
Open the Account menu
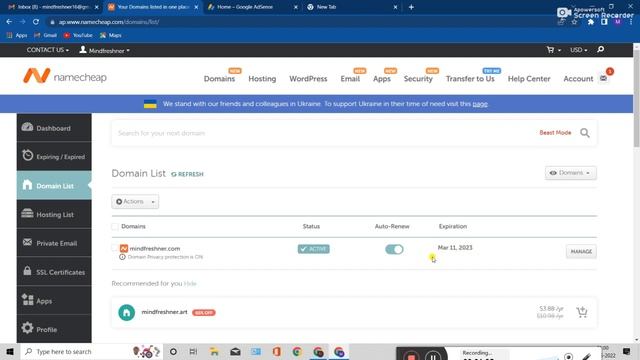(578, 79)
